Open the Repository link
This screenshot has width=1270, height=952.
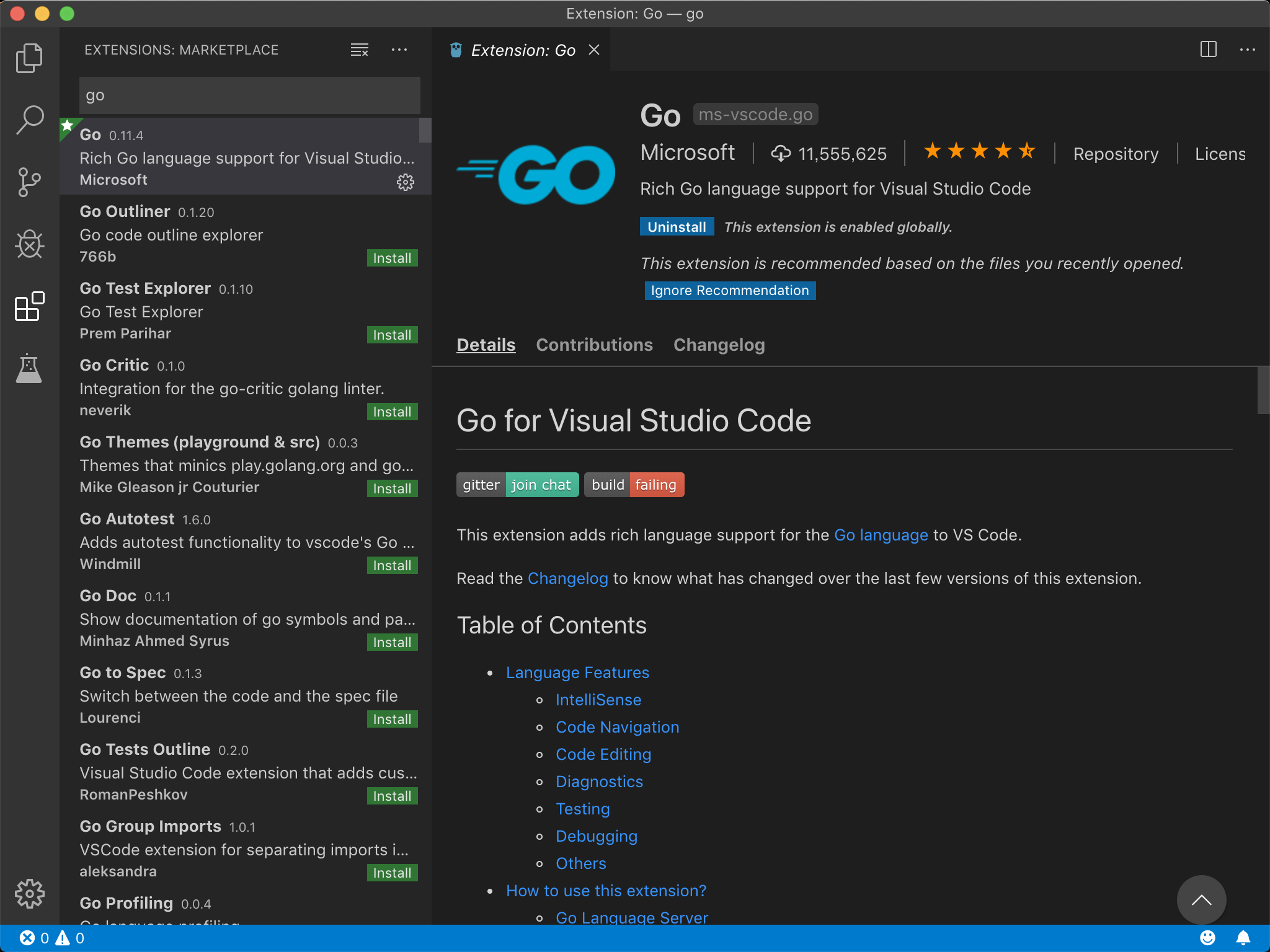[1116, 154]
